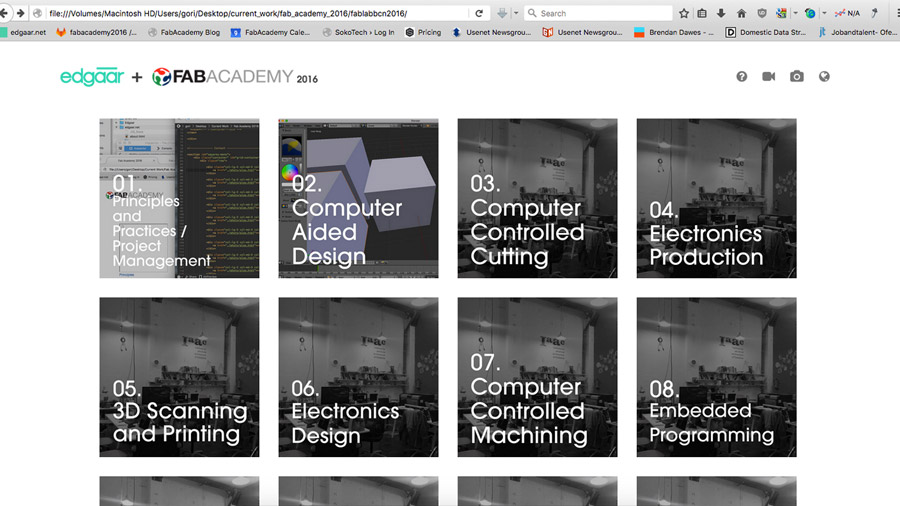Image resolution: width=900 pixels, height=506 pixels.
Task: Reload the page with the refresh icon
Action: click(479, 13)
